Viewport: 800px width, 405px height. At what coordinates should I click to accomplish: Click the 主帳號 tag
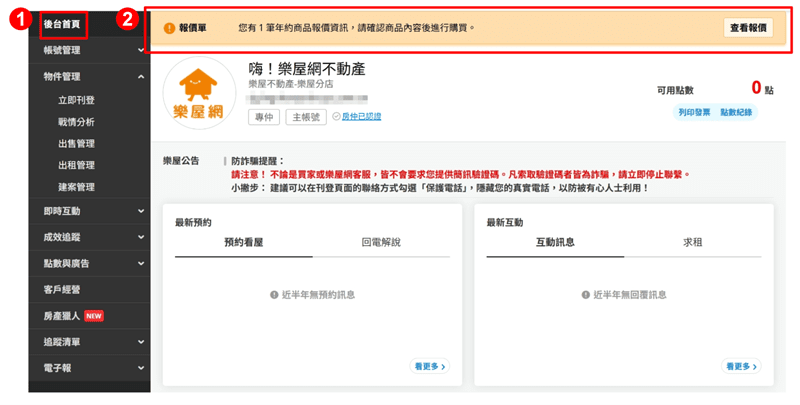click(x=306, y=117)
